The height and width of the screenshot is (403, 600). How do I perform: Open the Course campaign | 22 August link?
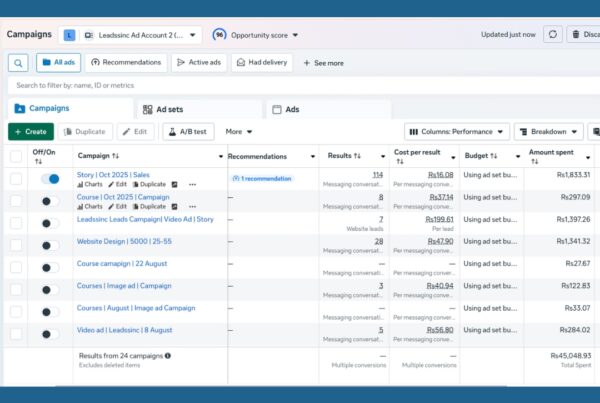click(x=118, y=263)
